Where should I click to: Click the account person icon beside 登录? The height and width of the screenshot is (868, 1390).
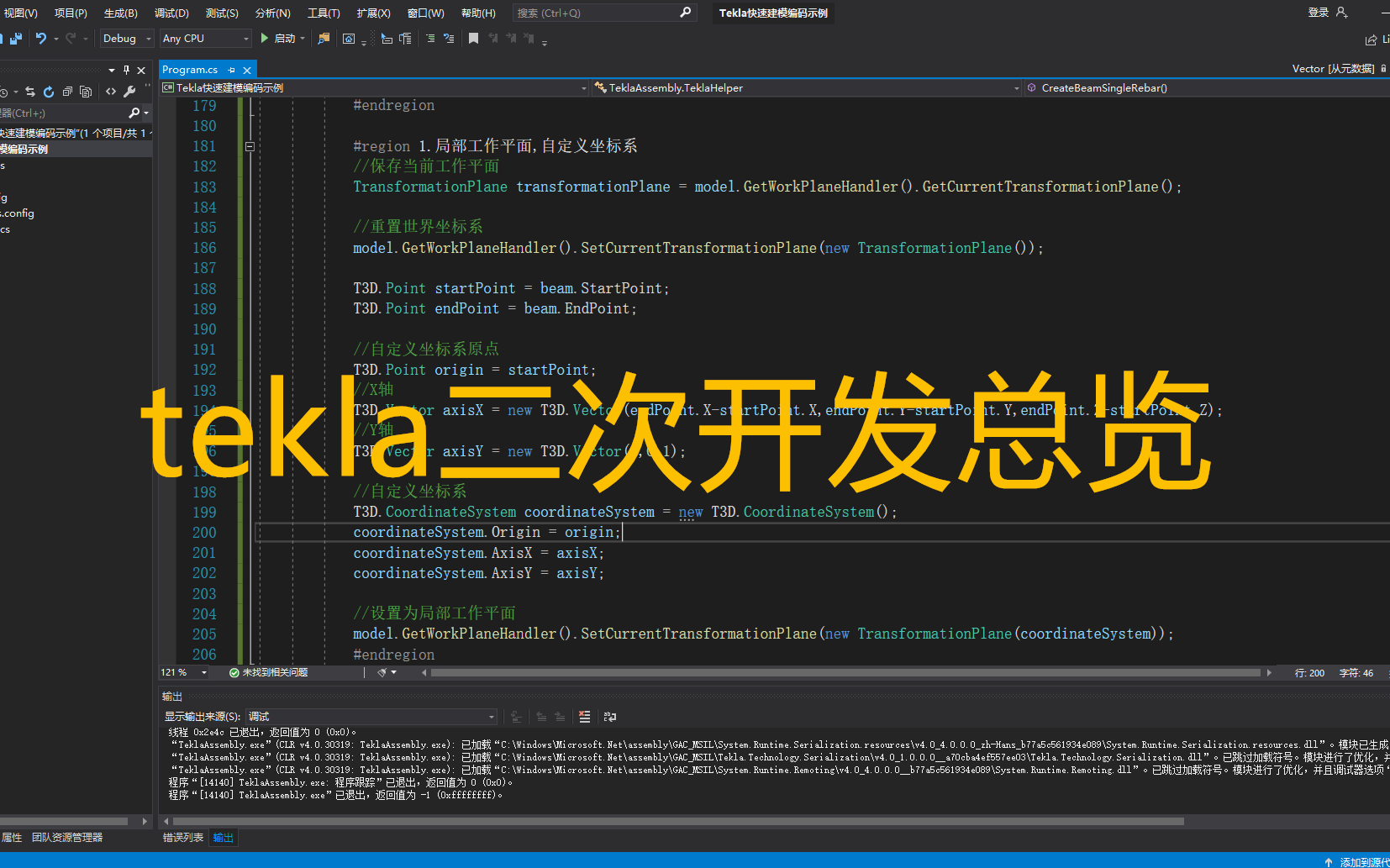1341,13
